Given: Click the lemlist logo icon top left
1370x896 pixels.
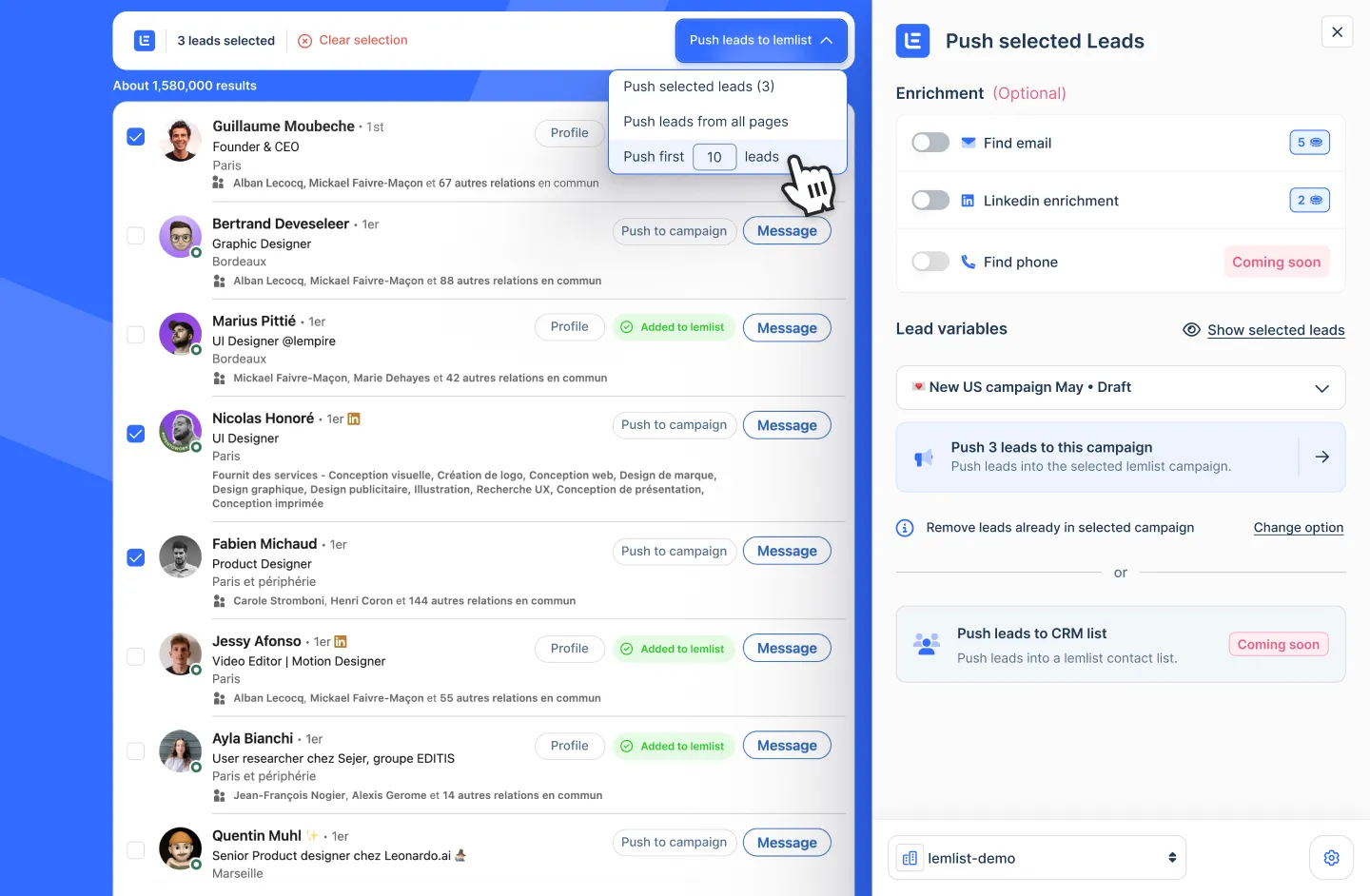Looking at the screenshot, I should (x=143, y=40).
